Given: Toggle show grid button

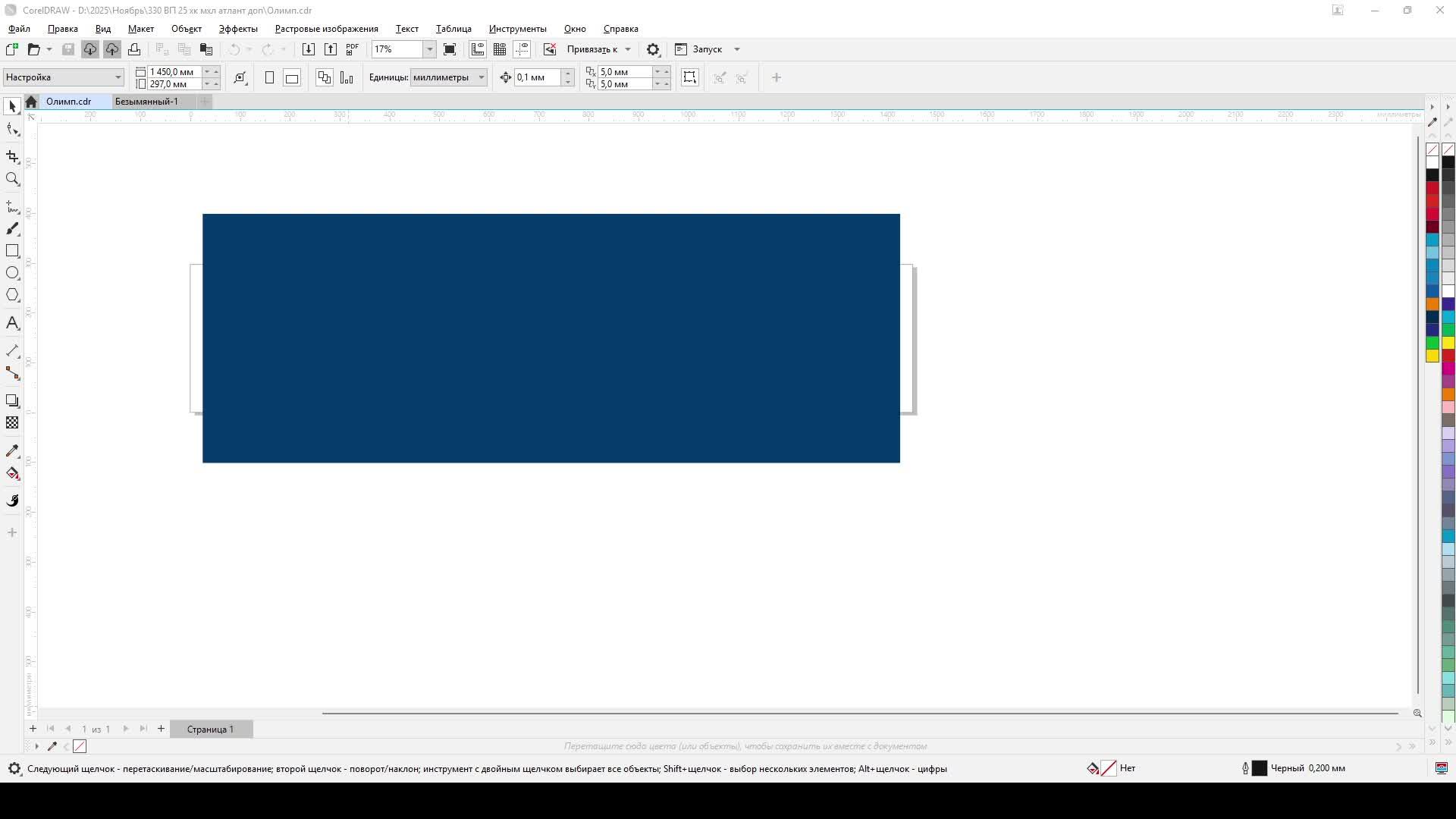Looking at the screenshot, I should point(500,49).
